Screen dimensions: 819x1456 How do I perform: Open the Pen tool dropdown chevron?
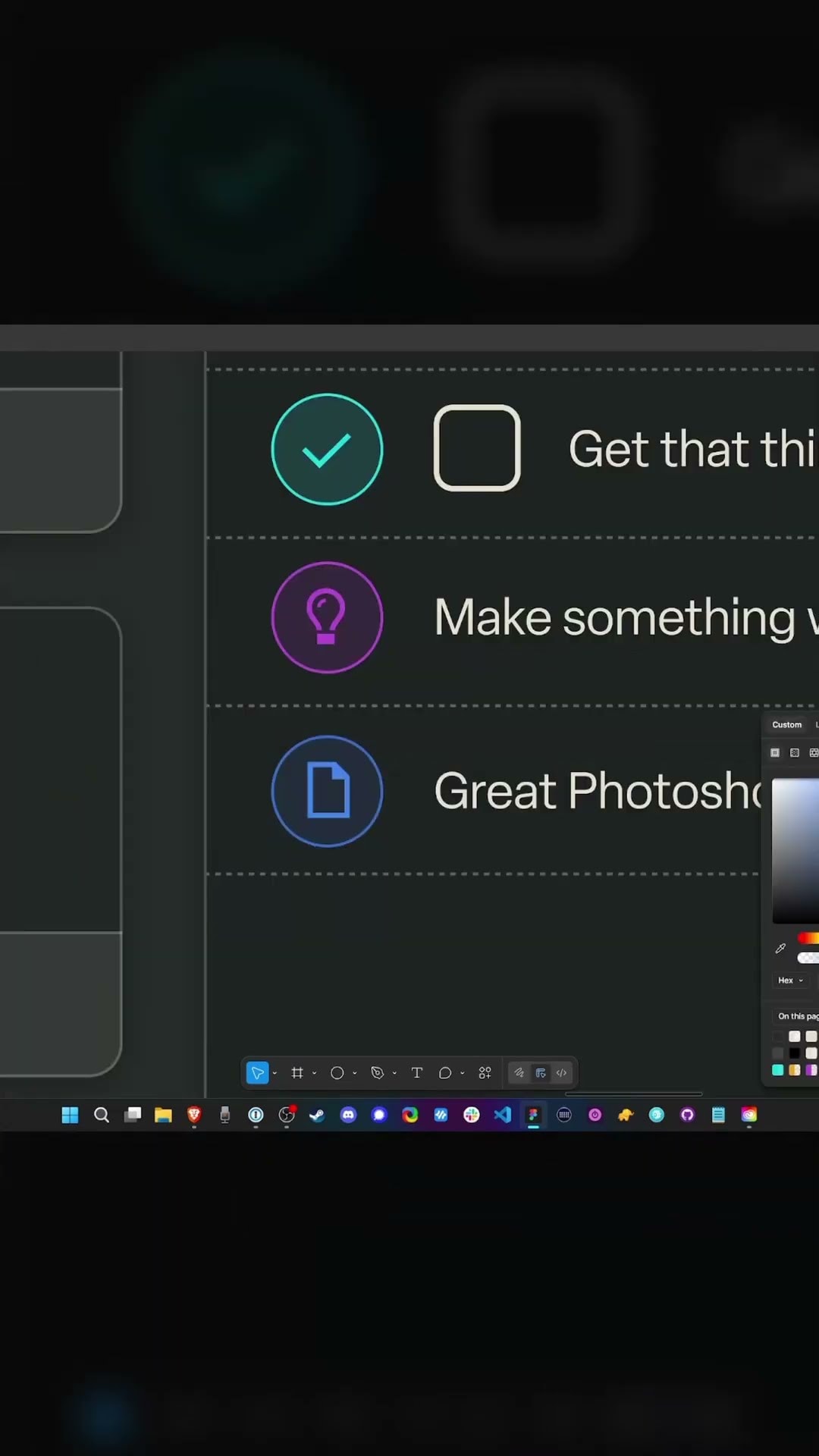pyautogui.click(x=394, y=1073)
